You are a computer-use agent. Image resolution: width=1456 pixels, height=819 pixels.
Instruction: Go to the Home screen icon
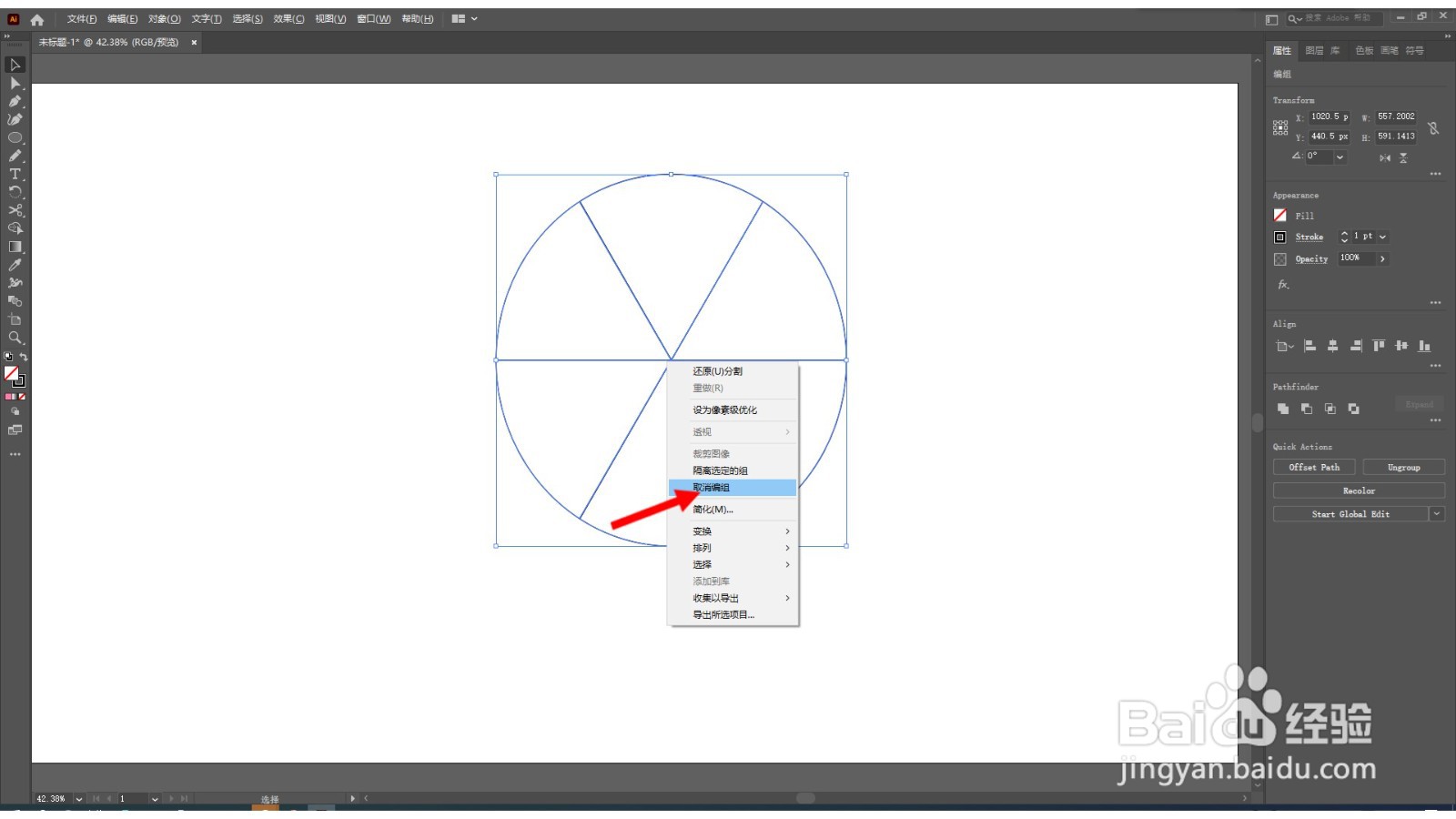37,19
